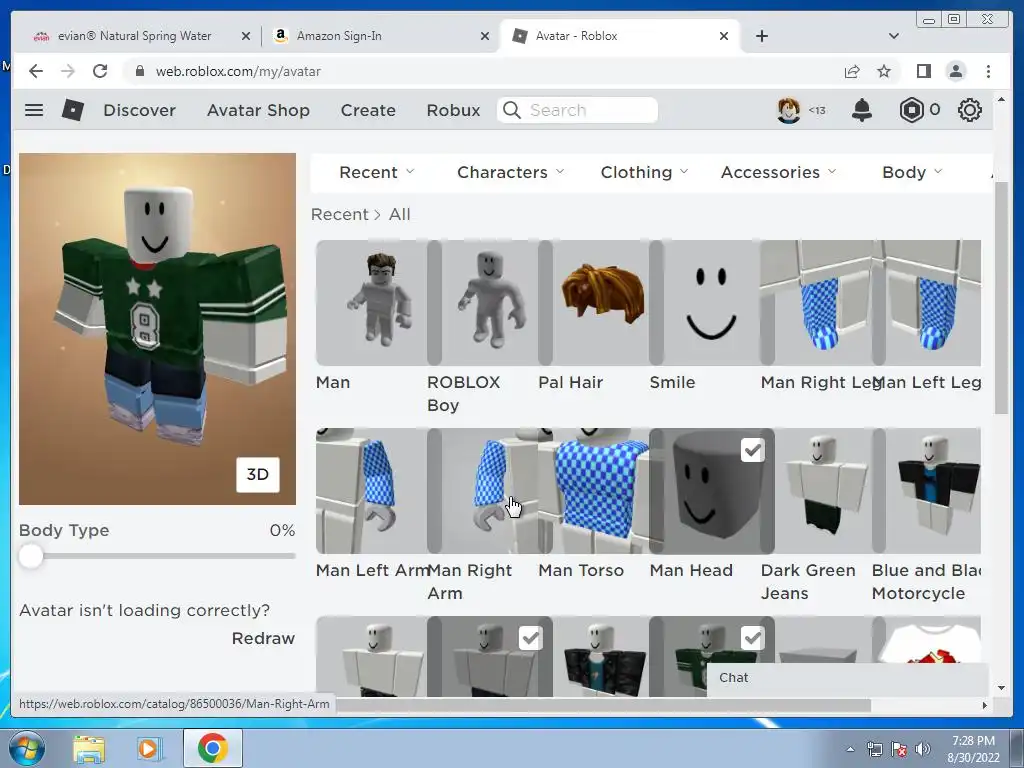The height and width of the screenshot is (768, 1024).
Task: Go forward in browser history
Action: click(68, 71)
